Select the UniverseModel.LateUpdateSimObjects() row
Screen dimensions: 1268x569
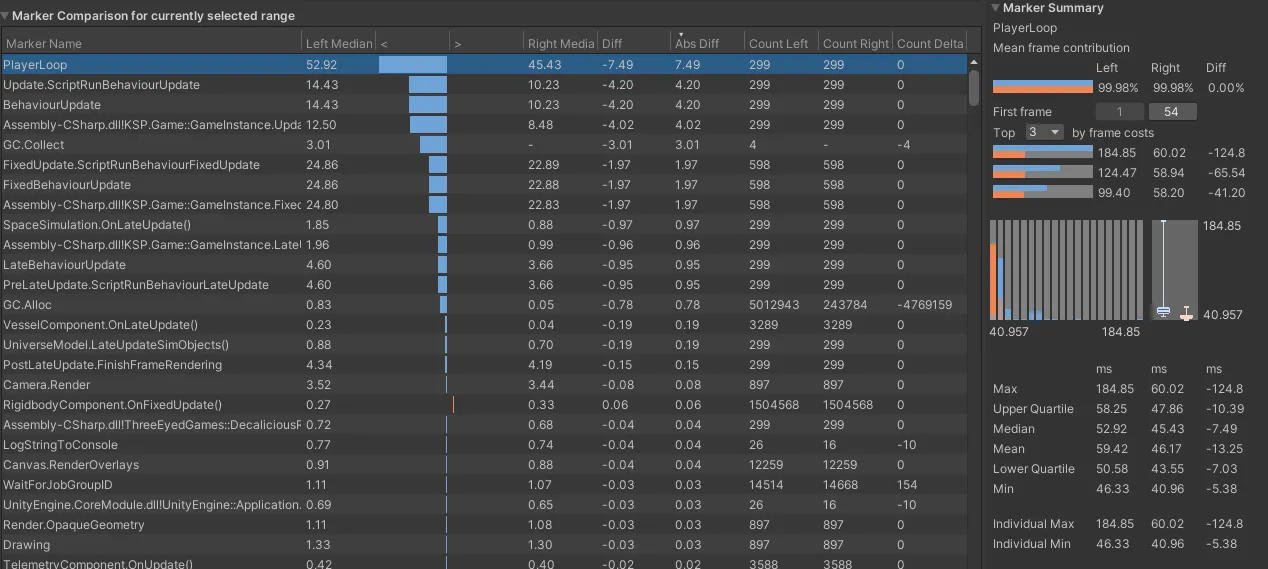[x=484, y=344]
